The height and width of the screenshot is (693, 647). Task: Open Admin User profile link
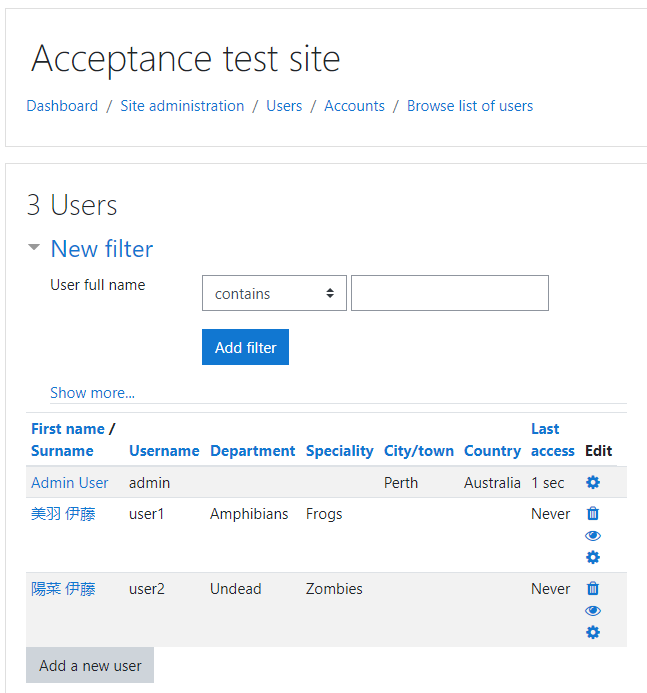tap(69, 483)
